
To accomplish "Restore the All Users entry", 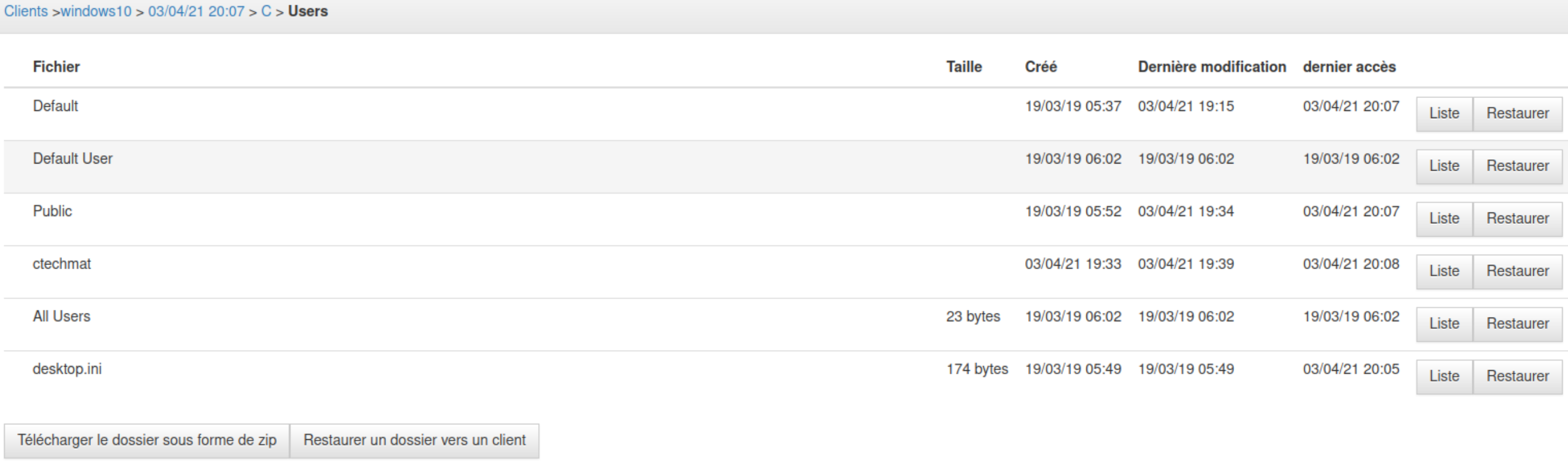I will pos(1517,324).
